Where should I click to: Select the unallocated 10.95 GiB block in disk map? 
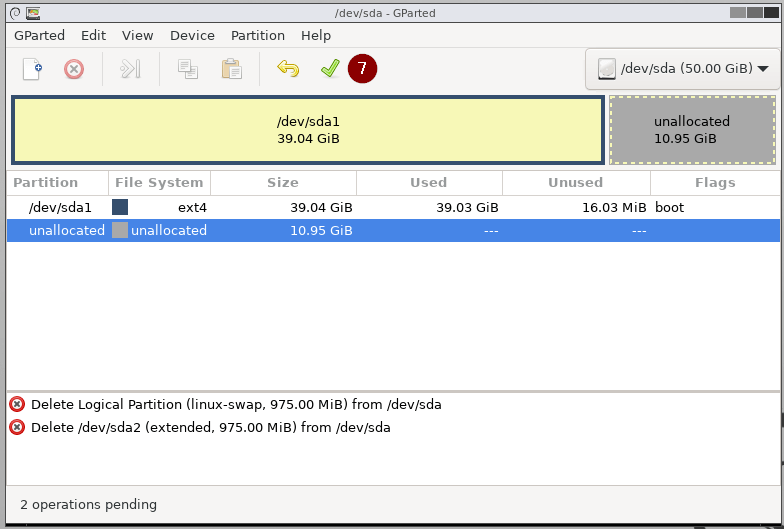[692, 130]
